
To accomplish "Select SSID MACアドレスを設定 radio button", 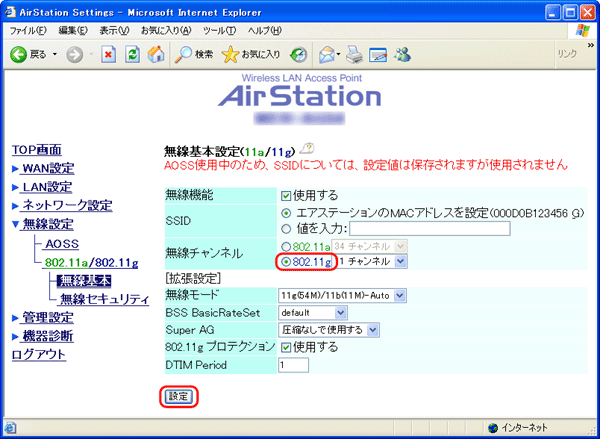I will (x=286, y=212).
